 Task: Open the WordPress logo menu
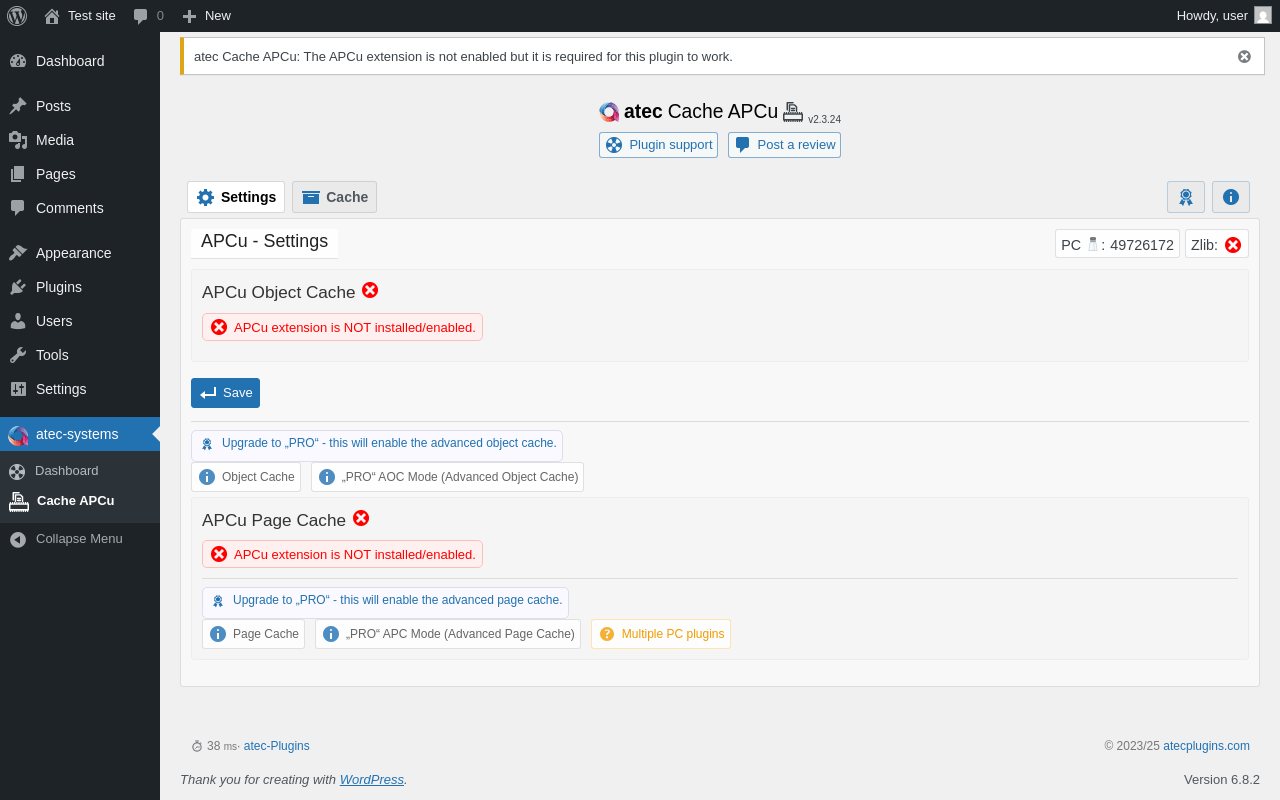[x=17, y=16]
